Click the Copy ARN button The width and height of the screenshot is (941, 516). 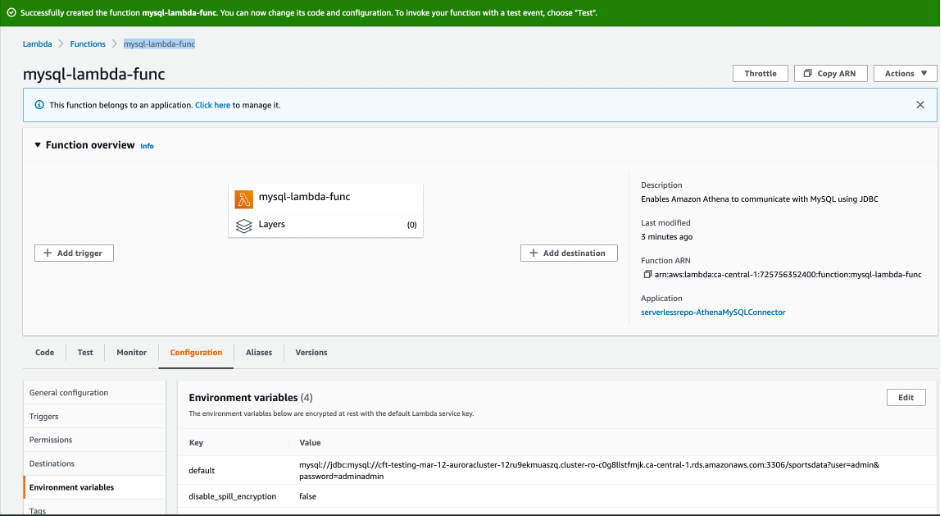tap(831, 73)
